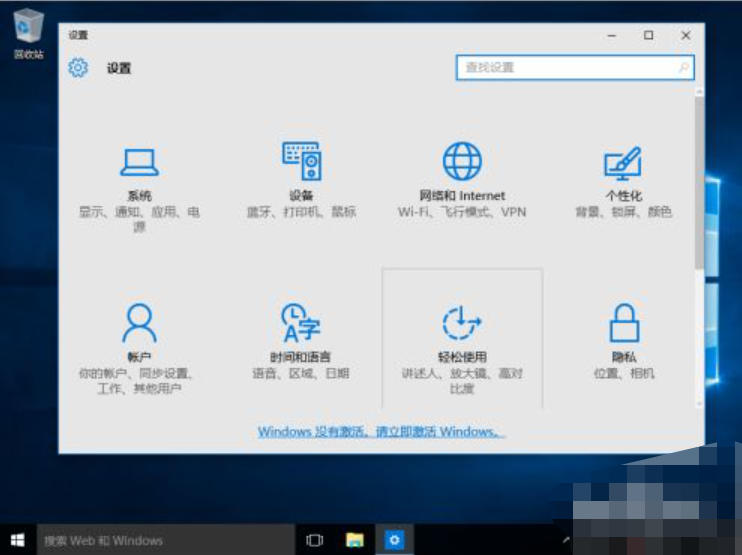
Task: Open Task View on the taskbar
Action: pos(315,540)
